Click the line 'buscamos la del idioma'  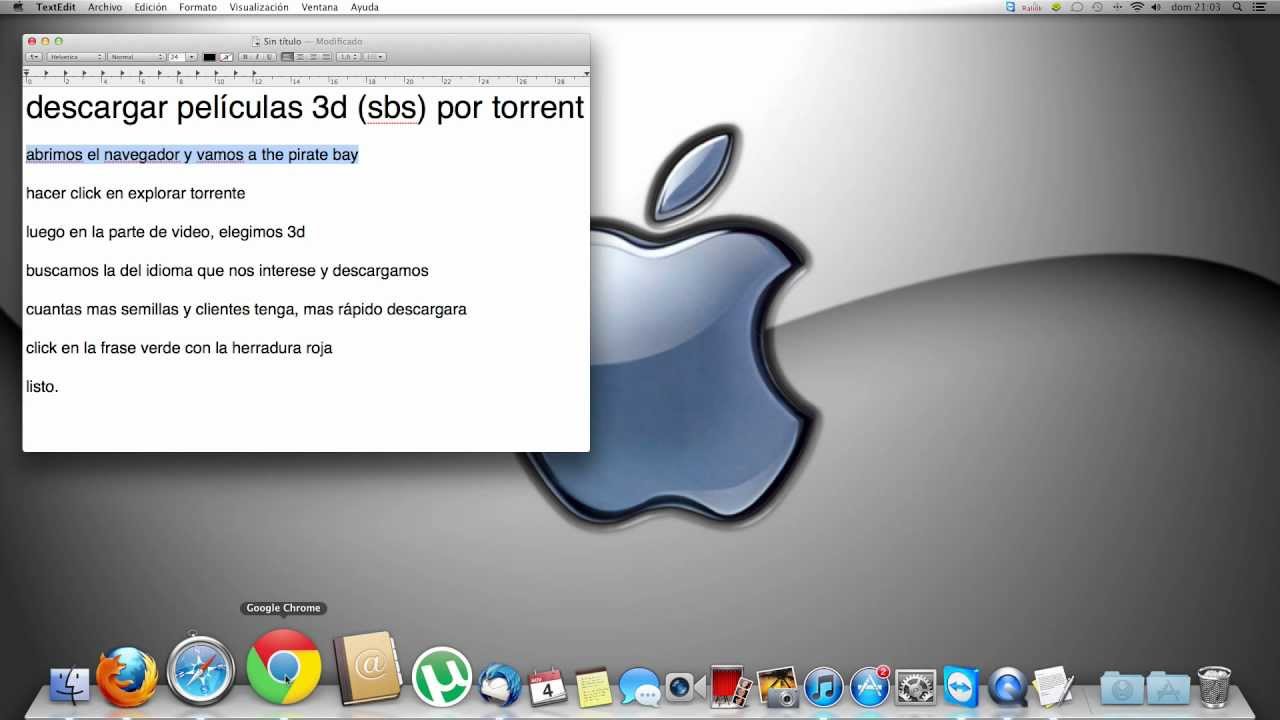click(x=227, y=271)
